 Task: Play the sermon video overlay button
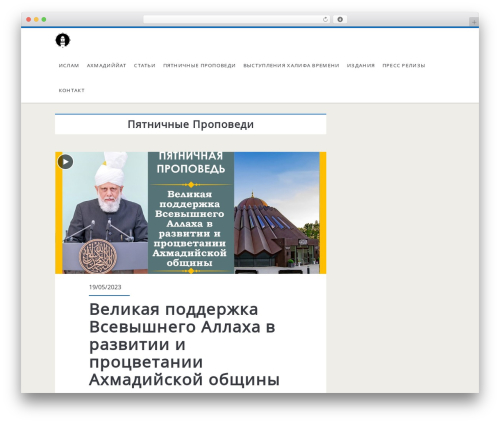pos(65,162)
